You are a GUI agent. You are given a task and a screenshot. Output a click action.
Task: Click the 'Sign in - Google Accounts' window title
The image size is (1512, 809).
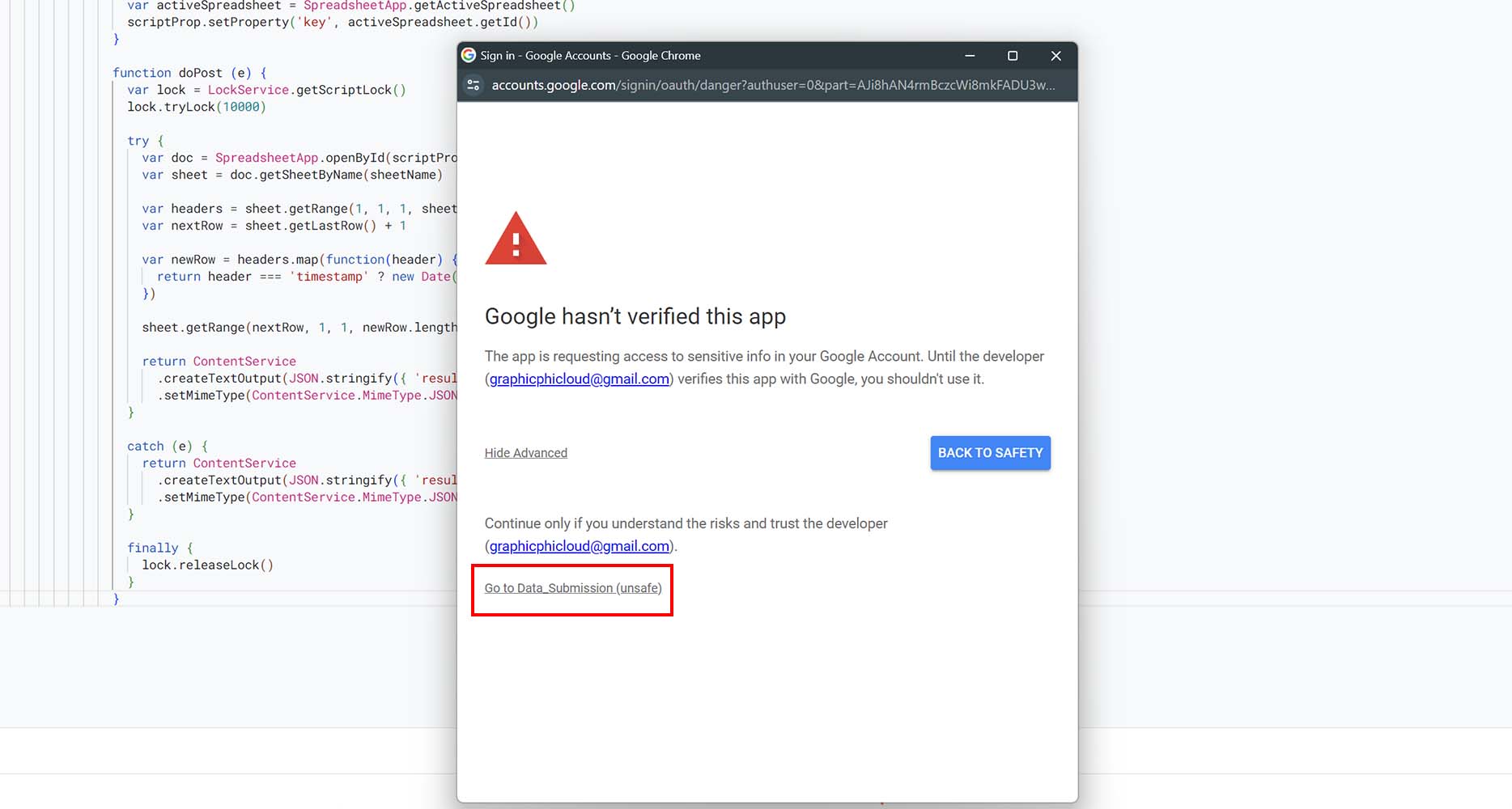point(590,56)
